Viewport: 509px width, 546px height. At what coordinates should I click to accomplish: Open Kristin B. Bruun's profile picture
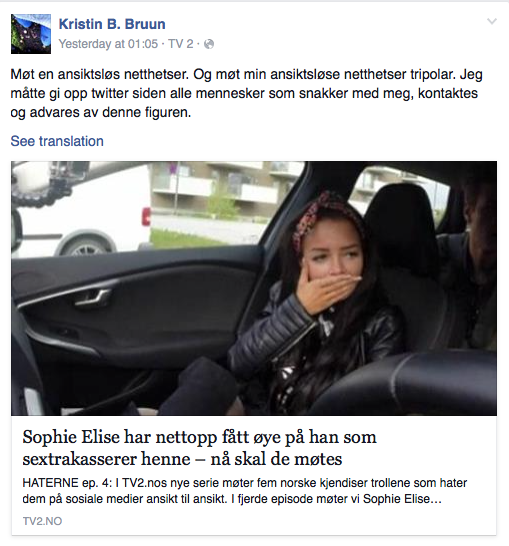[x=31, y=34]
